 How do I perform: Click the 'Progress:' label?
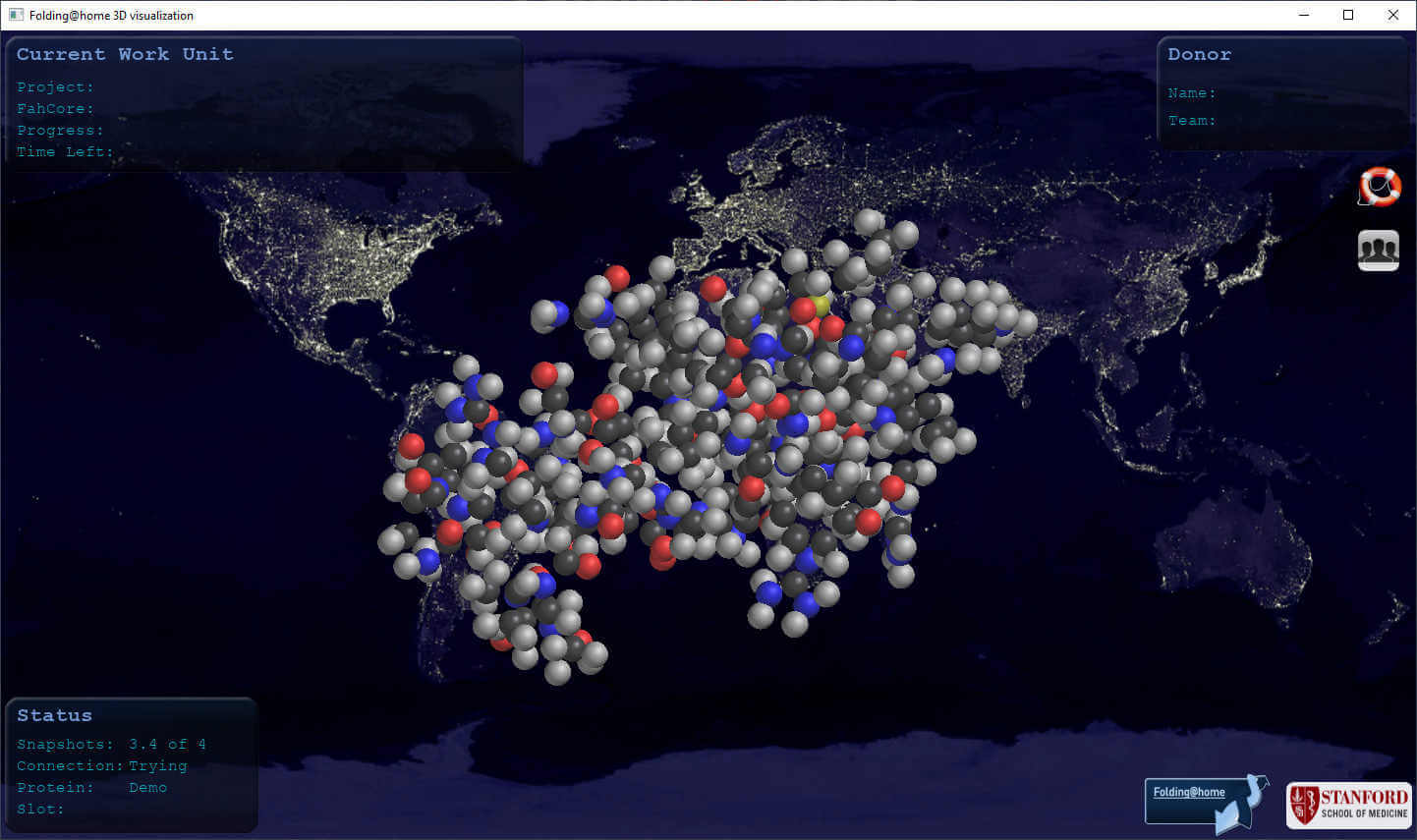(x=60, y=131)
